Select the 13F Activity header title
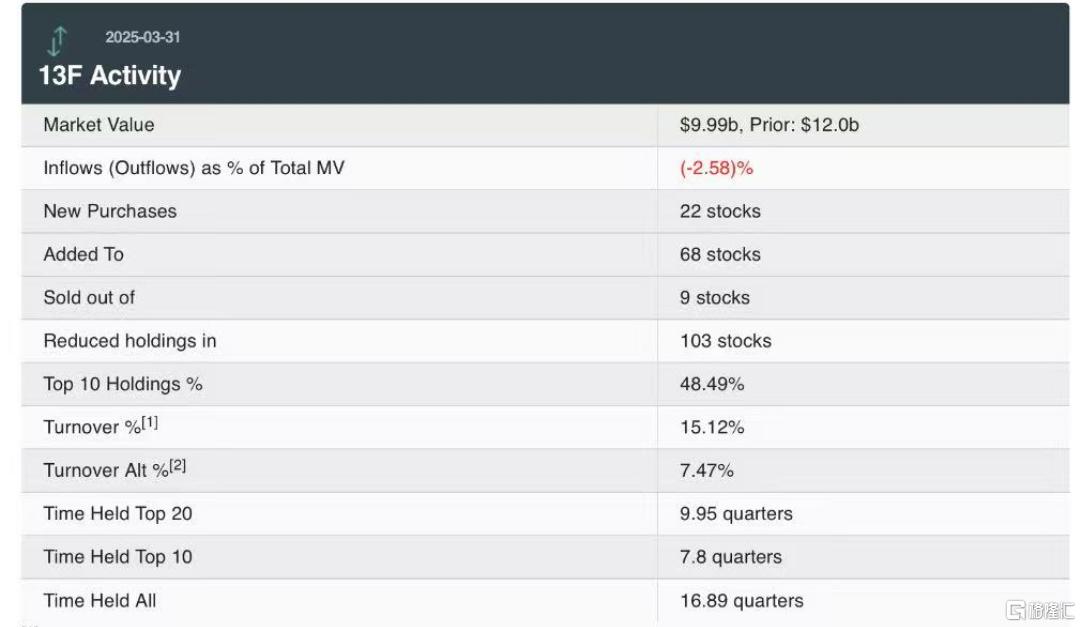 click(110, 75)
